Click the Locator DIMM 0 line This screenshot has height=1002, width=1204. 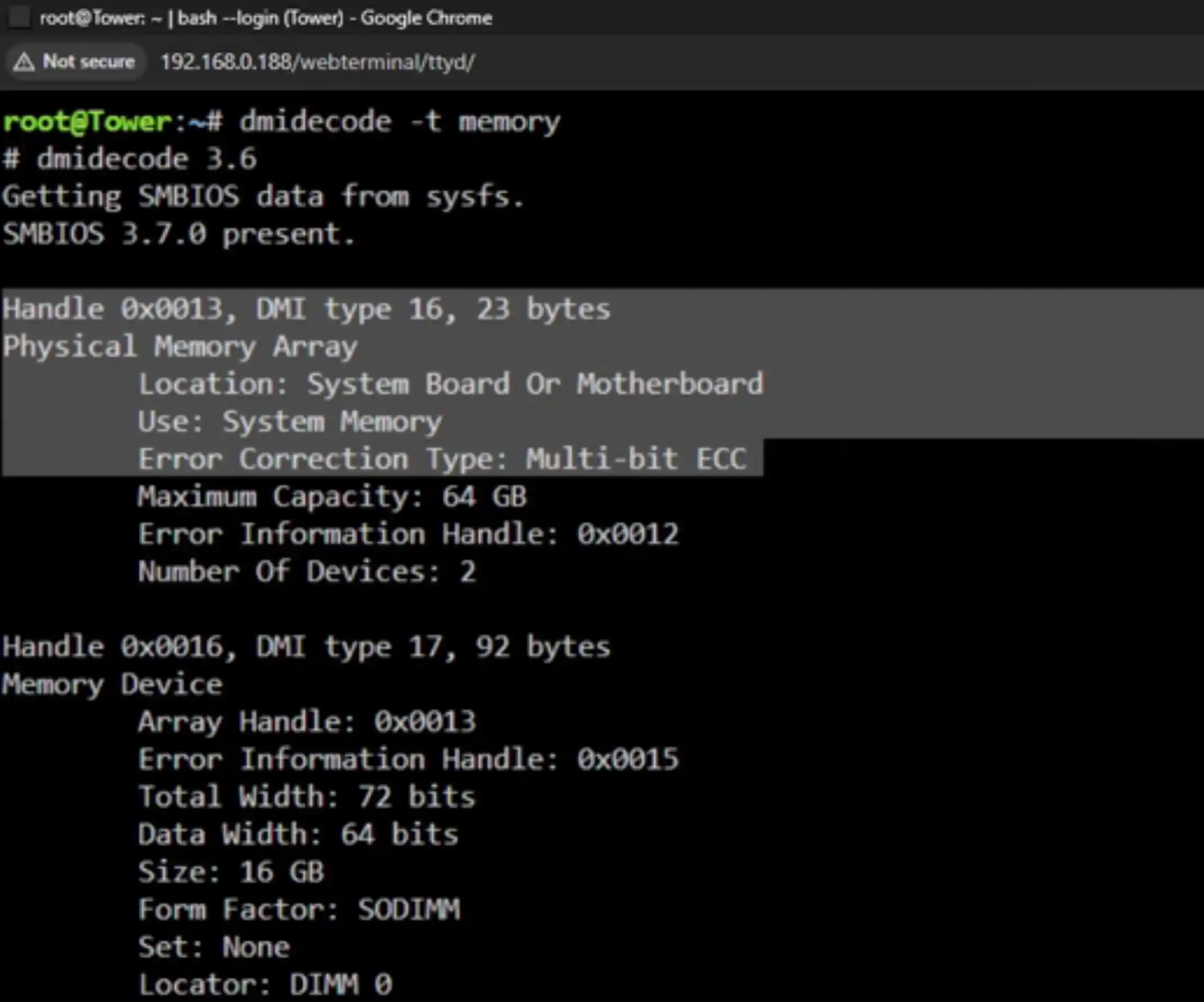(266, 984)
